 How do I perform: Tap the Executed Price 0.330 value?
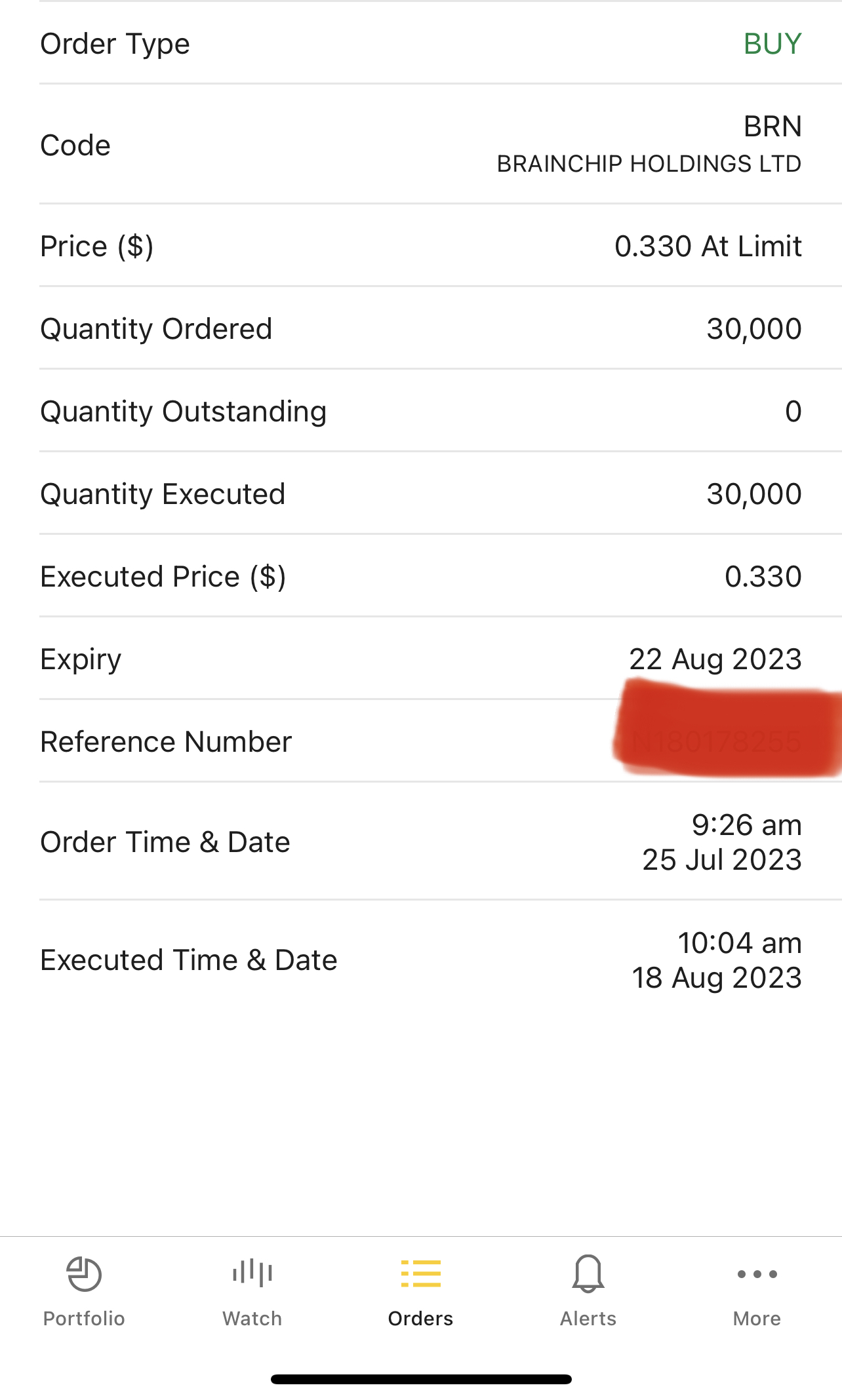[x=763, y=577]
